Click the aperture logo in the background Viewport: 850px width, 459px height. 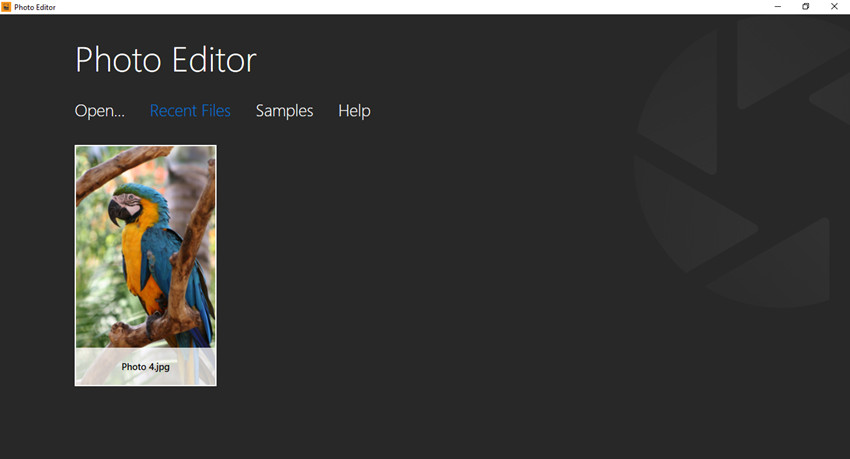click(740, 160)
